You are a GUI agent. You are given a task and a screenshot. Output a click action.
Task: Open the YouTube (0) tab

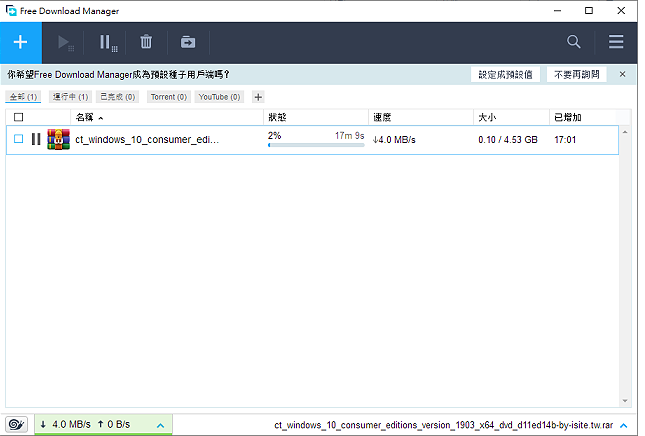click(x=219, y=97)
